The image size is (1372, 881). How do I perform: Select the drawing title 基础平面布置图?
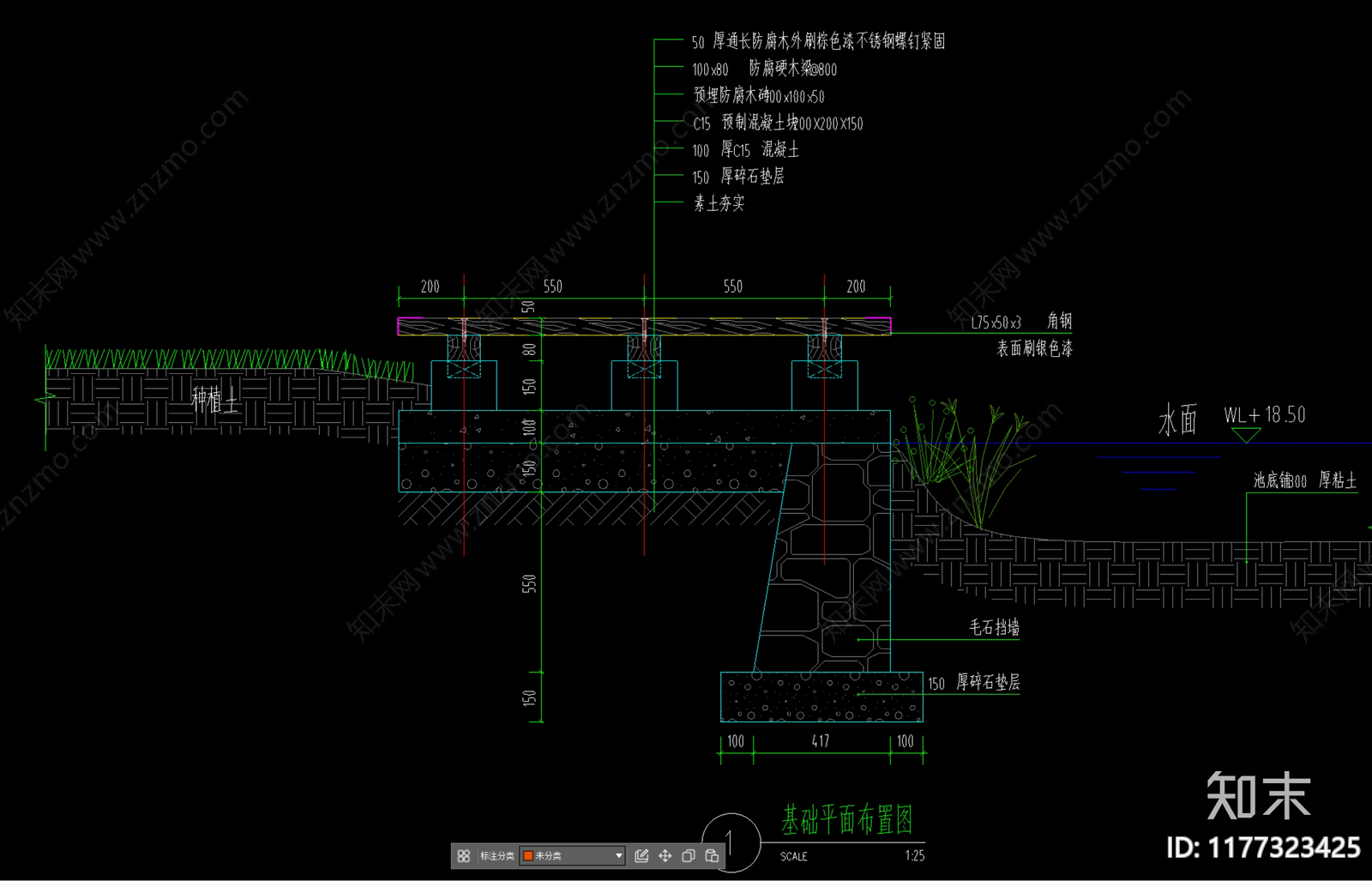tap(846, 820)
